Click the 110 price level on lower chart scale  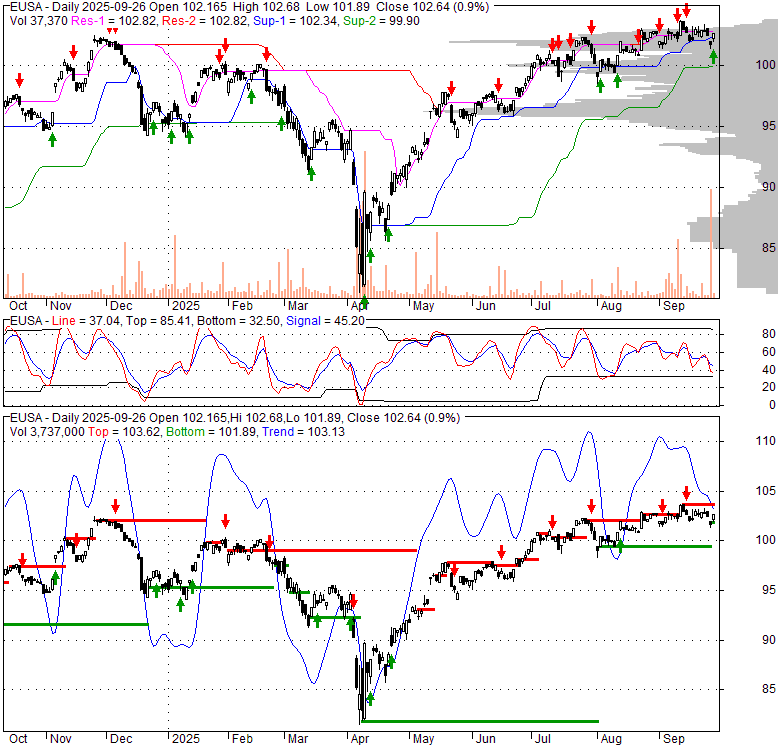[x=766, y=441]
